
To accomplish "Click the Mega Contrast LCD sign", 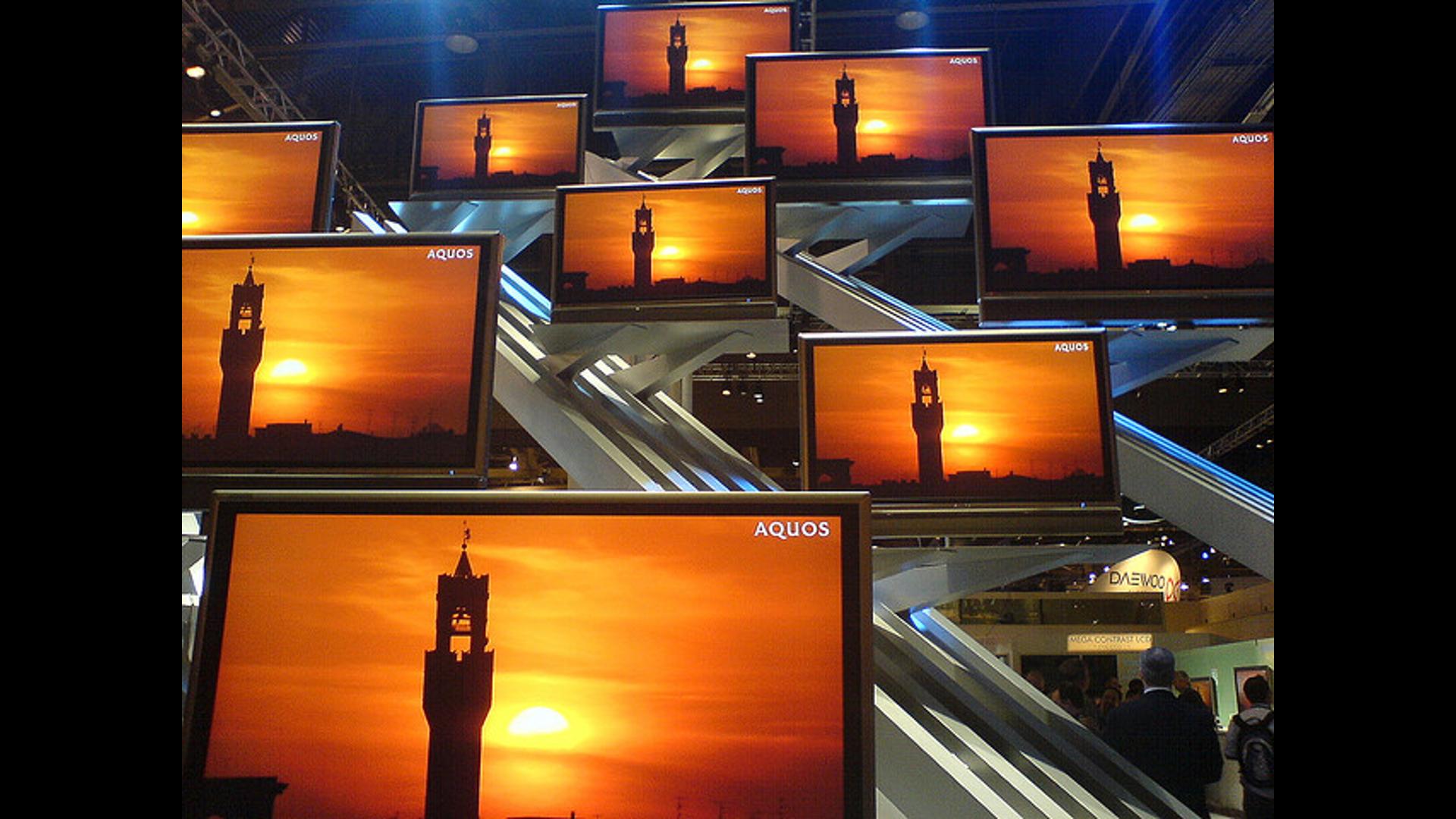I will 1109,642.
